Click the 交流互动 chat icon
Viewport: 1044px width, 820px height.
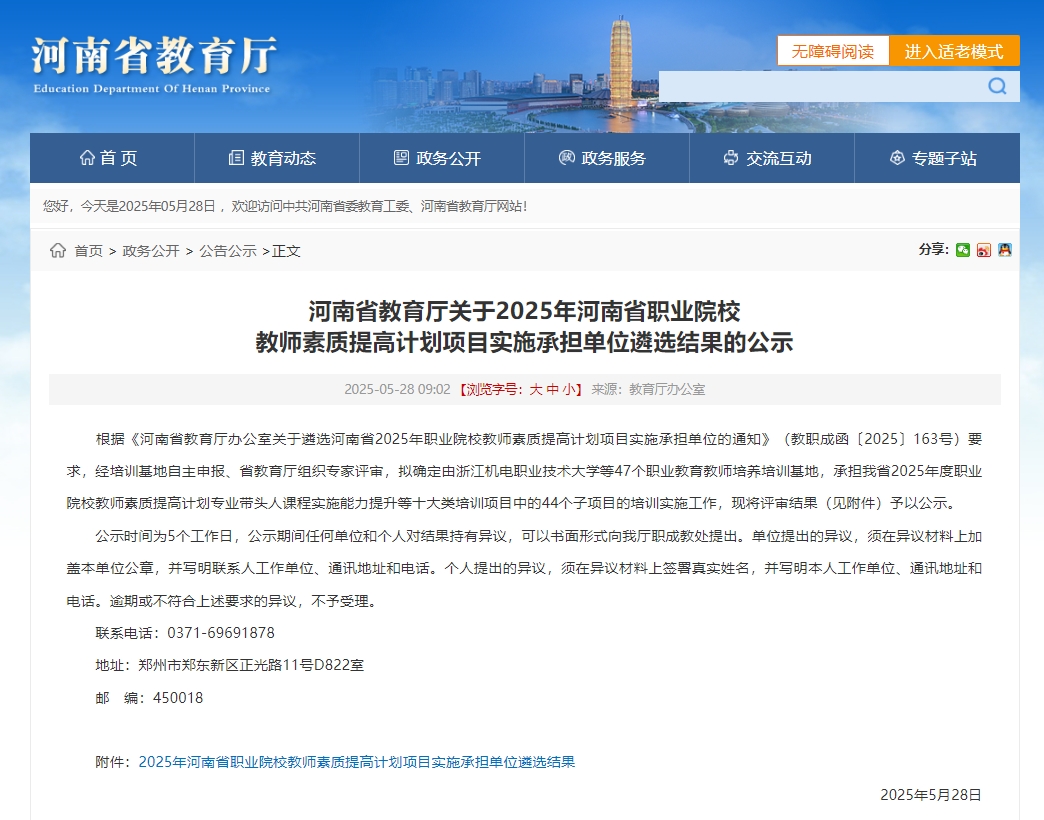pyautogui.click(x=731, y=158)
